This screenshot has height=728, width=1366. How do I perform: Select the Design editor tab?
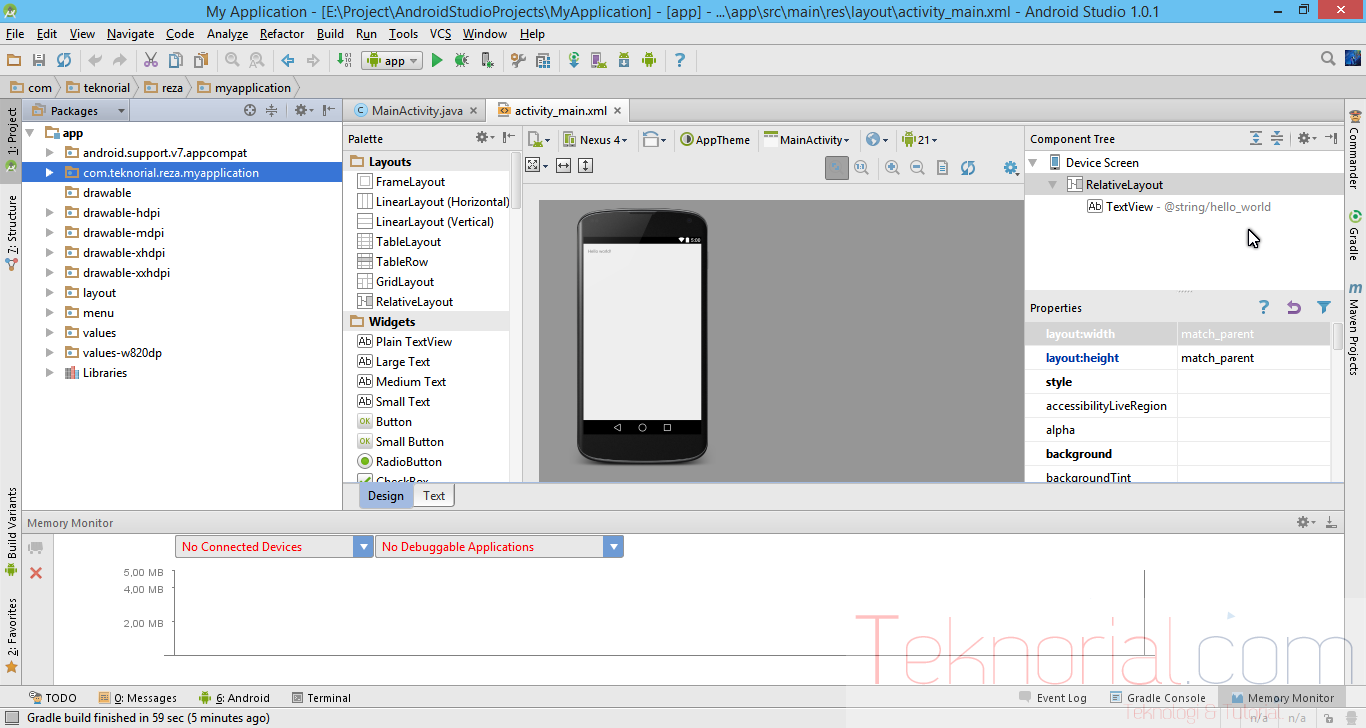click(386, 496)
